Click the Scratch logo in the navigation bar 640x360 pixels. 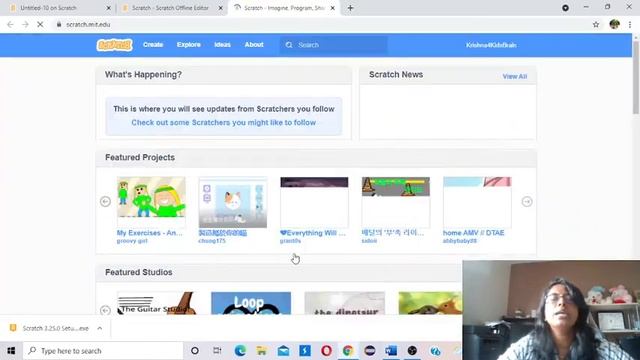click(x=114, y=45)
